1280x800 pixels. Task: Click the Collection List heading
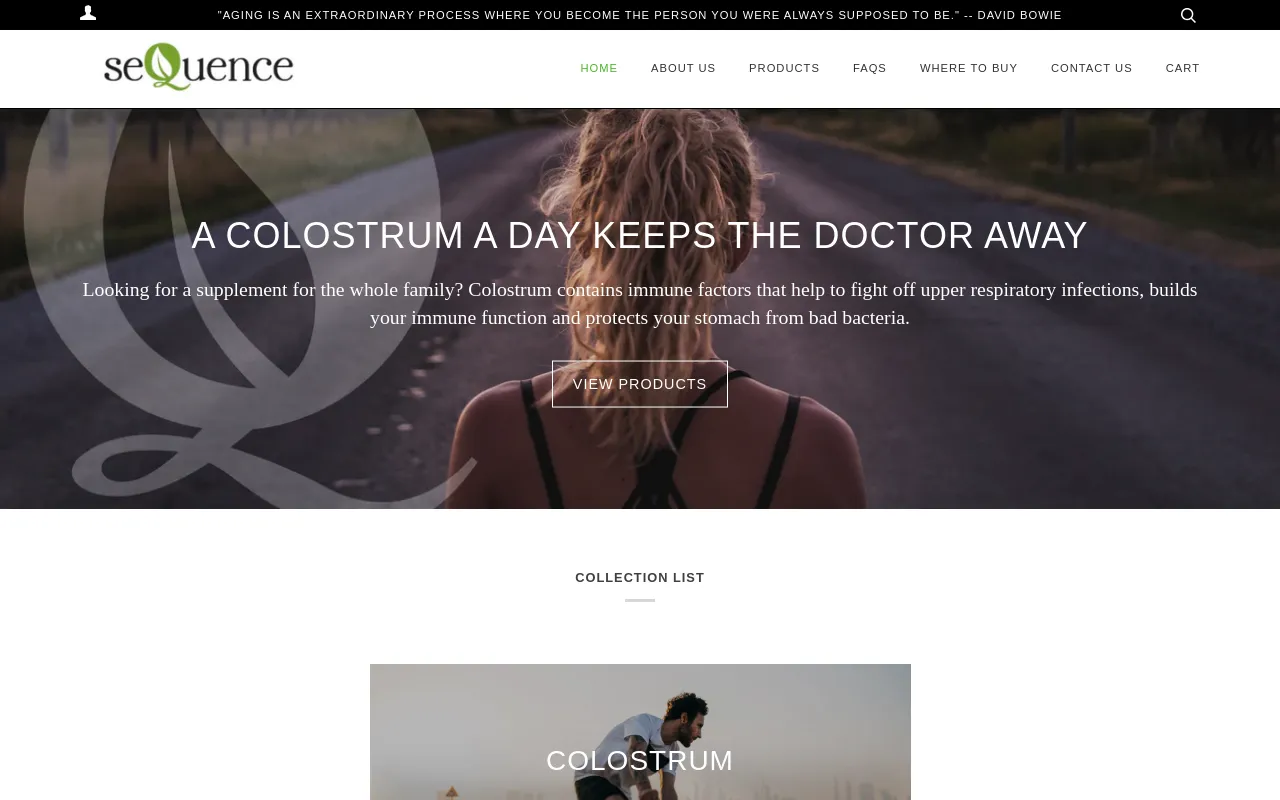(640, 578)
